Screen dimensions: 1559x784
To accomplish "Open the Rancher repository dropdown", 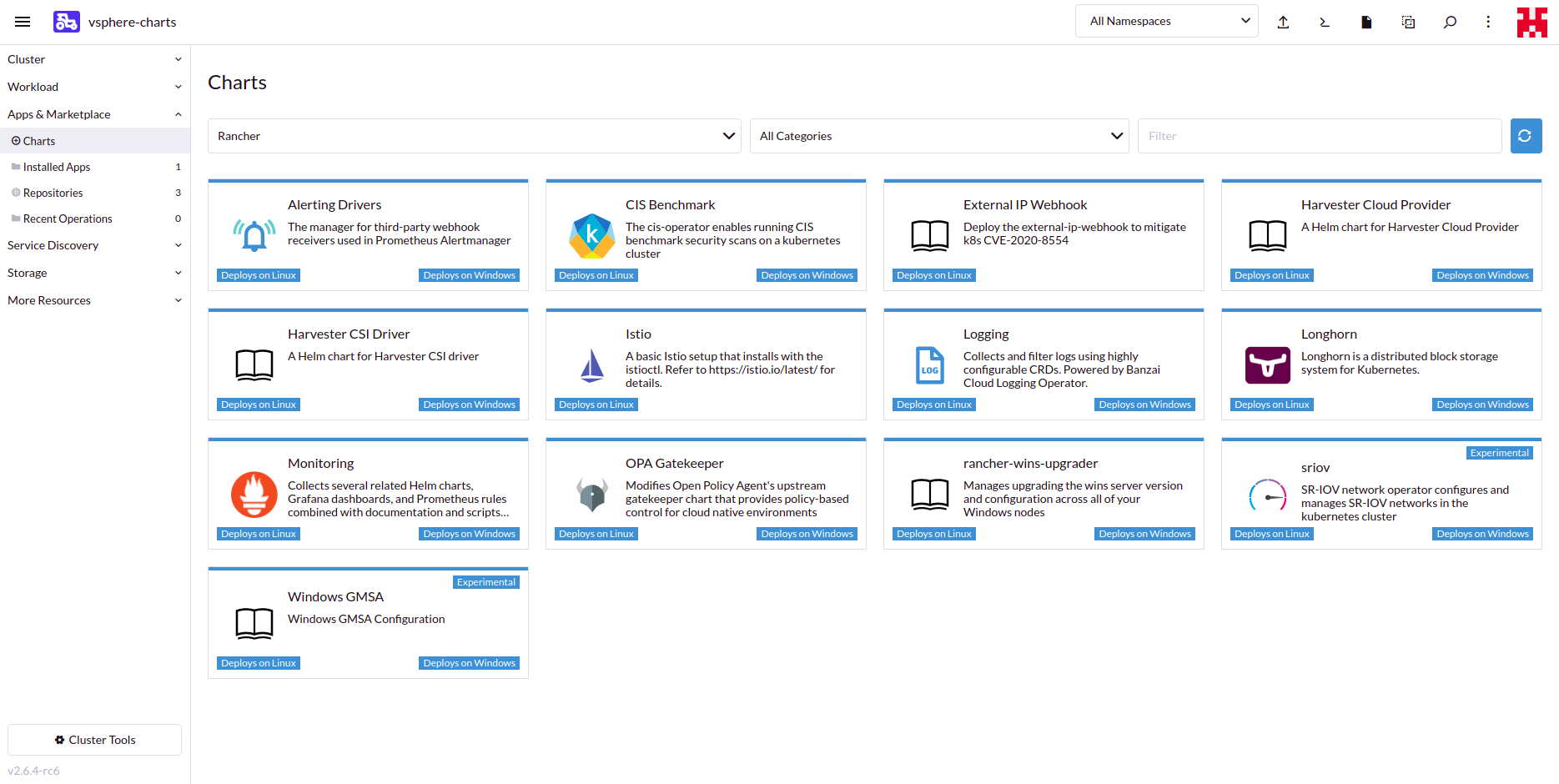I will 475,136.
